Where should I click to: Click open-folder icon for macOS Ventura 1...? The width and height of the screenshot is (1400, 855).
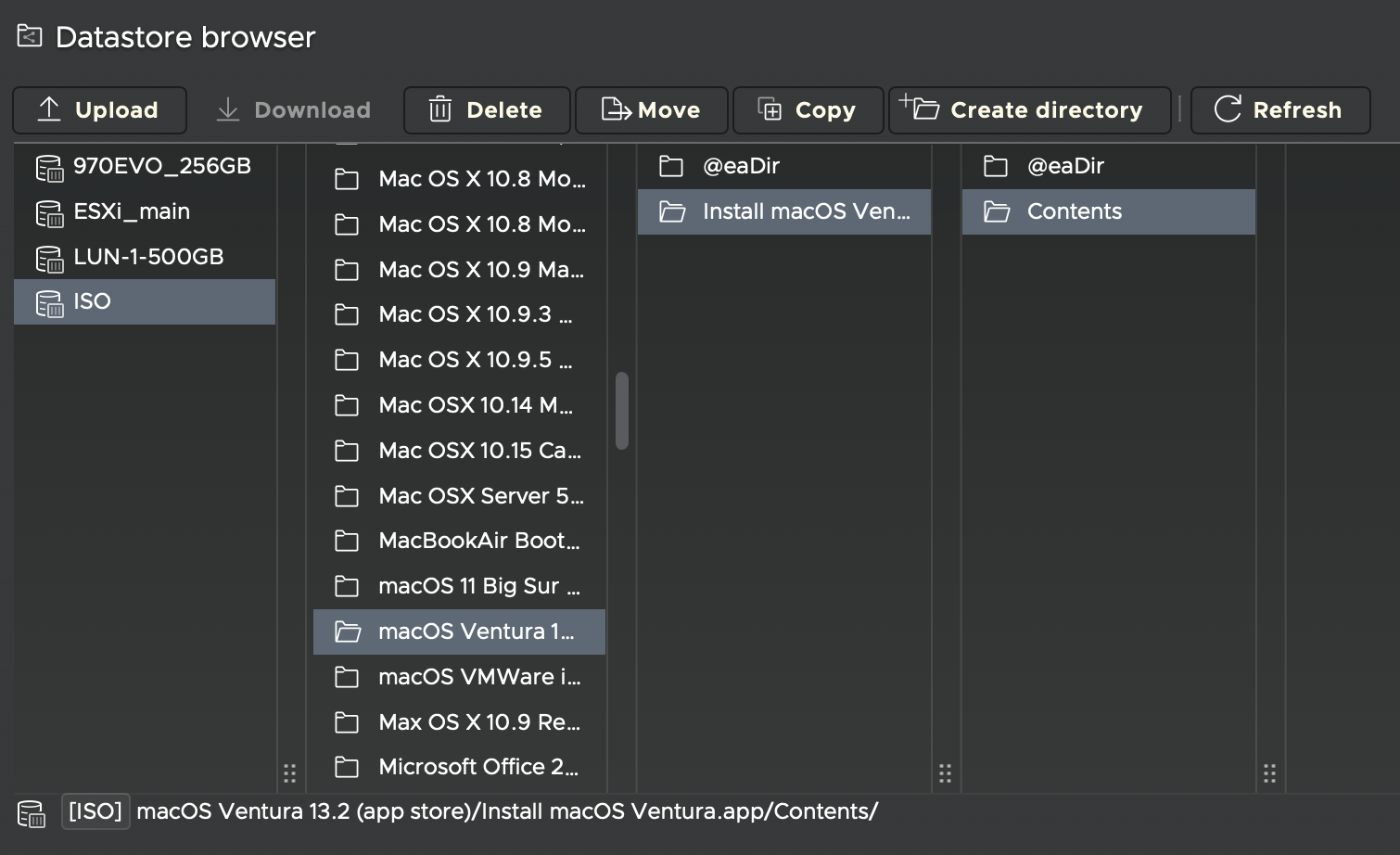pos(348,632)
